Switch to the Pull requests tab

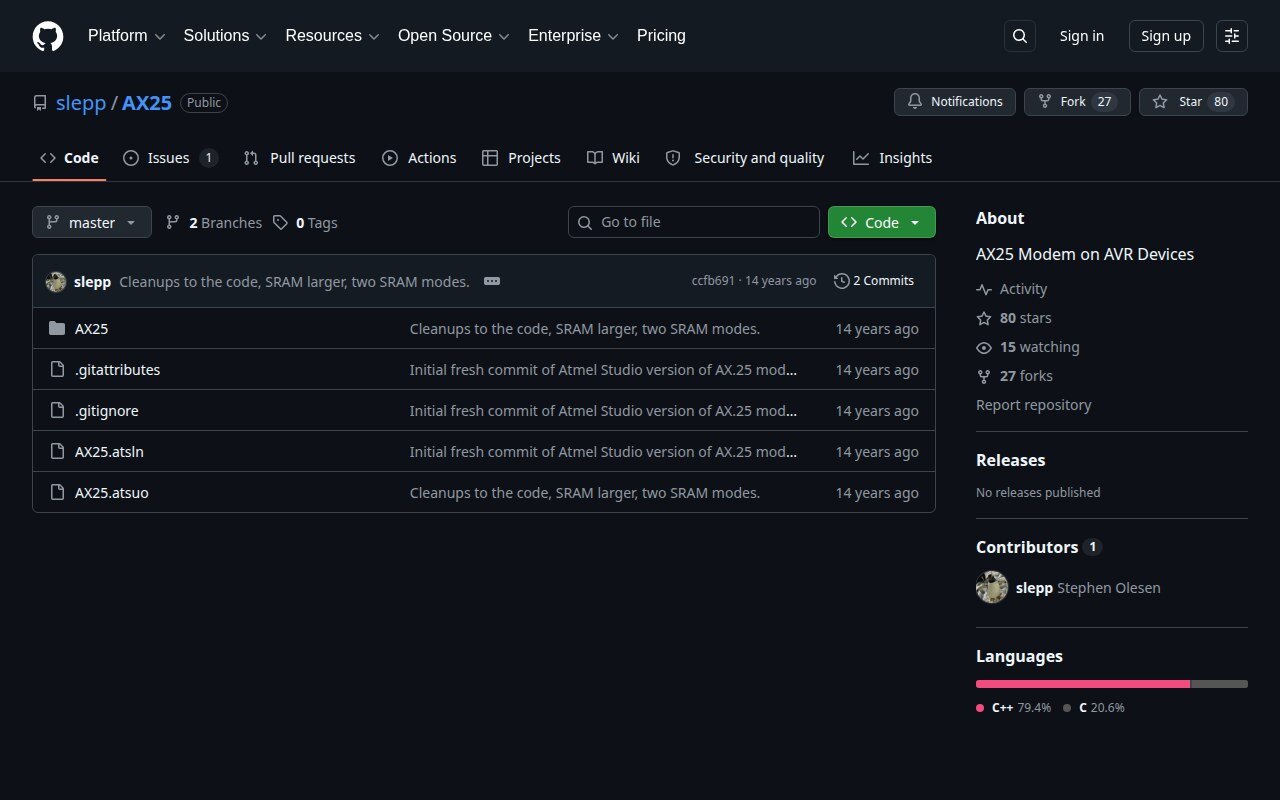(299, 158)
